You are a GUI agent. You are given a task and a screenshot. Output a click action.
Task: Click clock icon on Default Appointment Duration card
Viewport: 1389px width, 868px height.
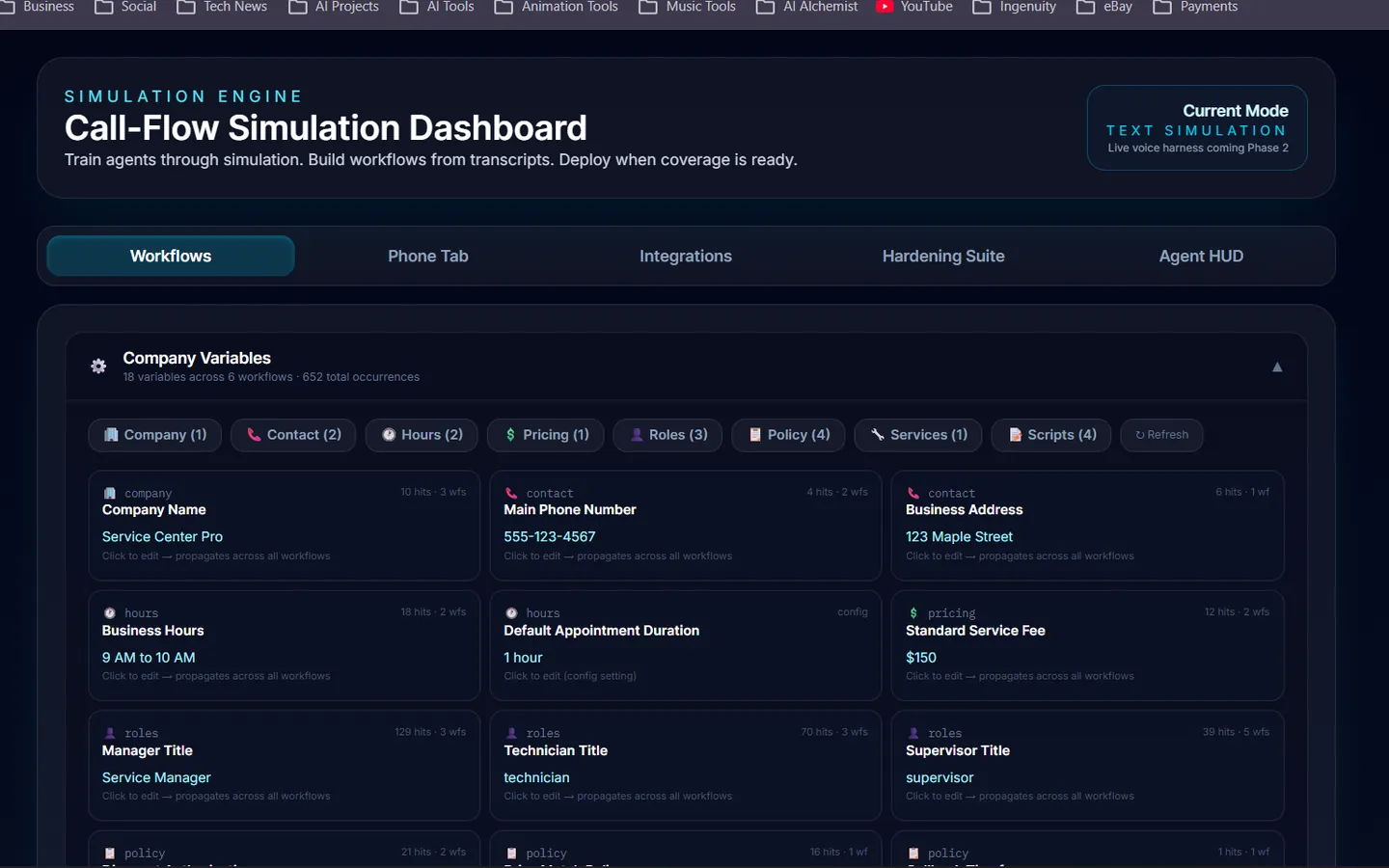click(511, 612)
